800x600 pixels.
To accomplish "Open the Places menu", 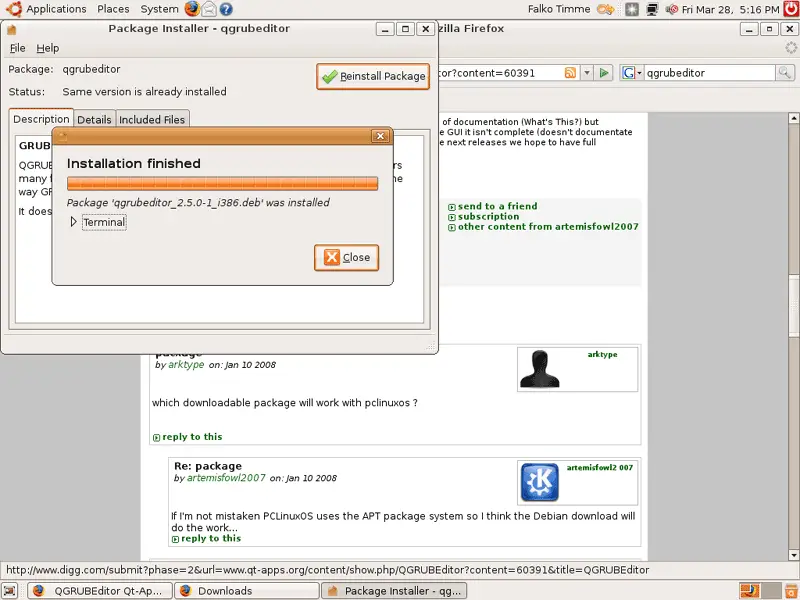I will (113, 9).
